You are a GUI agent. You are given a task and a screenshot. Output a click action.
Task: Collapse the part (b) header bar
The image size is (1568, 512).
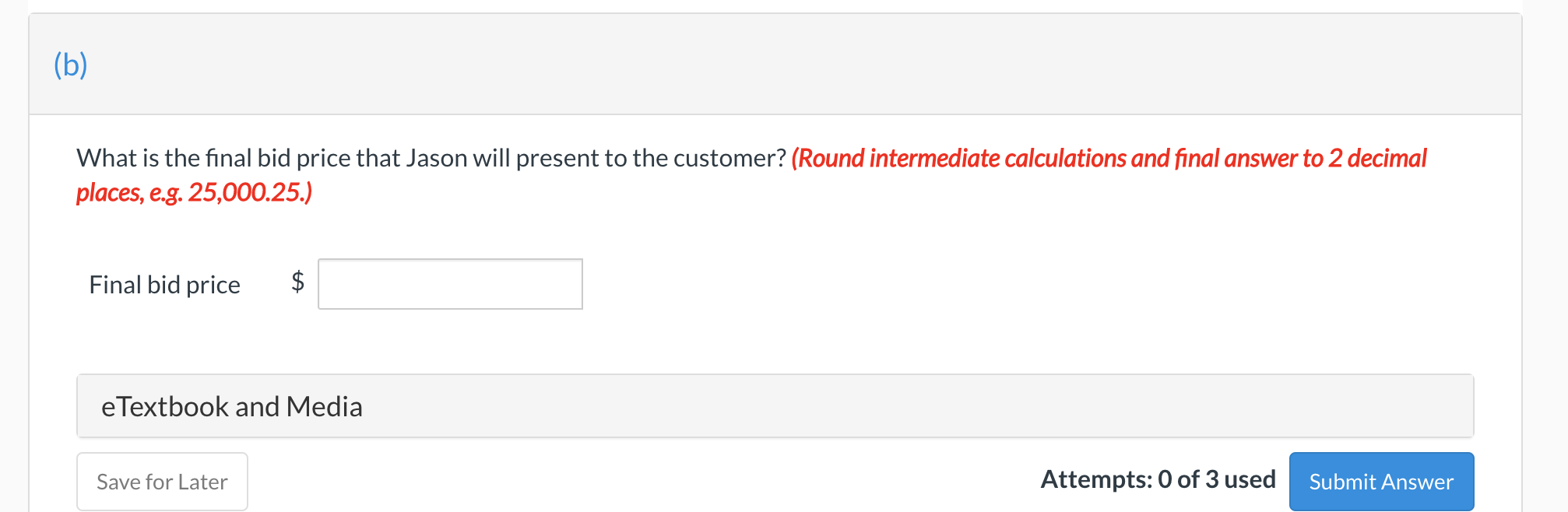coord(774,65)
